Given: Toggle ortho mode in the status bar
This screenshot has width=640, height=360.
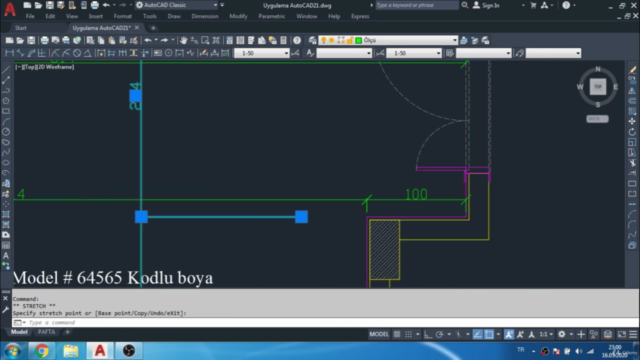Looking at the screenshot, I should pyautogui.click(x=428, y=334).
